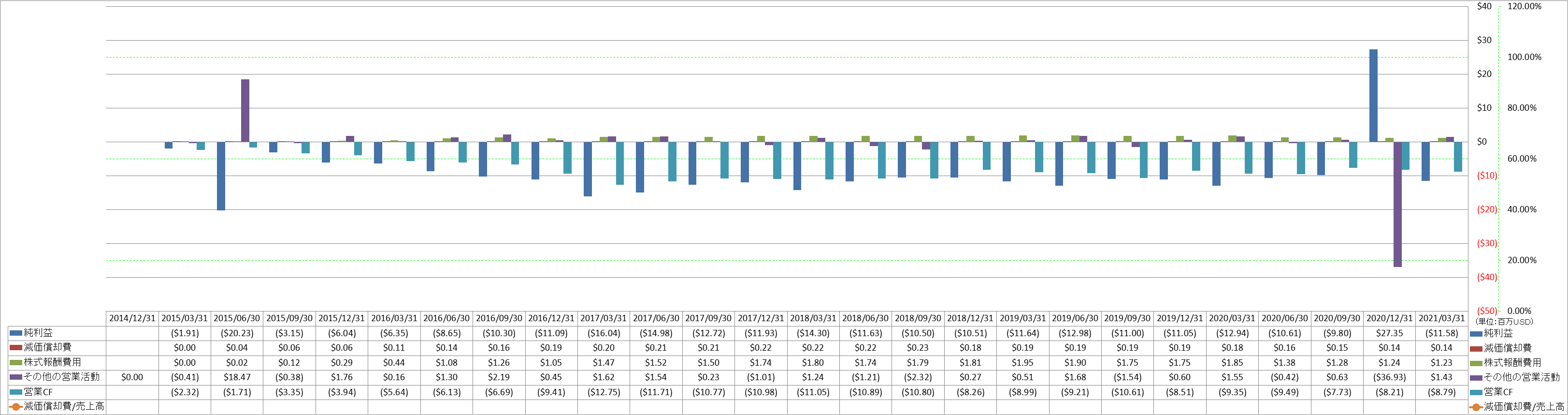Click the ($36.93) other operating activities cell
This screenshot has height=415, width=1568.
pyautogui.click(x=1389, y=377)
